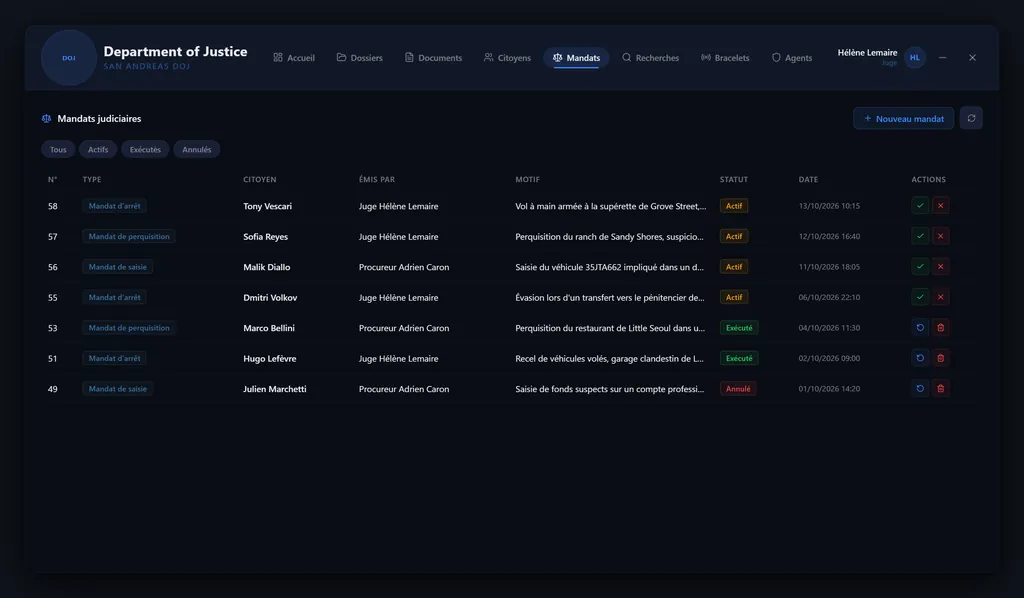
Task: Delete Julien Marchetti warrant via trash icon
Action: point(940,388)
